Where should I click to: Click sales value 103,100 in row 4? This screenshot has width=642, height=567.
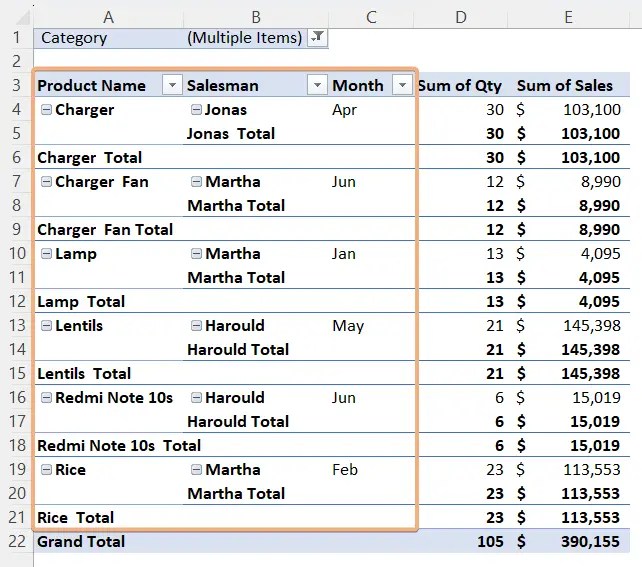coord(592,110)
